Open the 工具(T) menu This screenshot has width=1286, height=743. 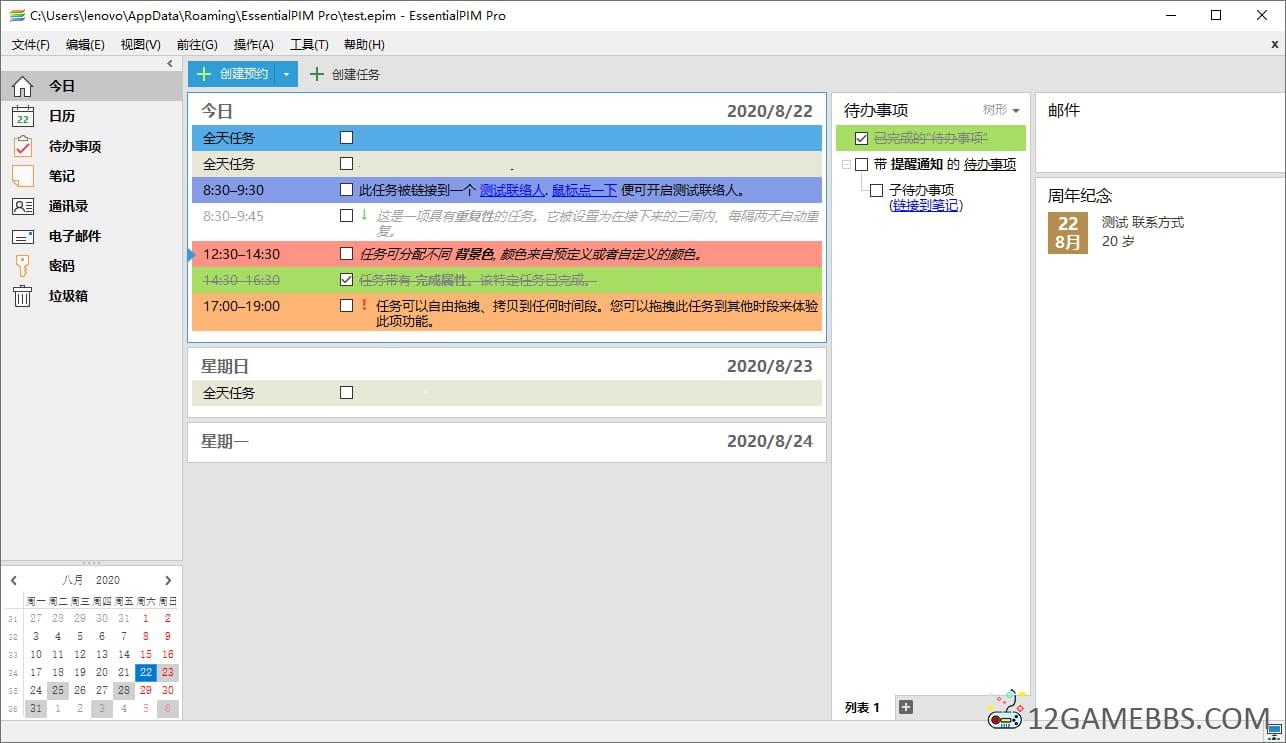pos(309,44)
